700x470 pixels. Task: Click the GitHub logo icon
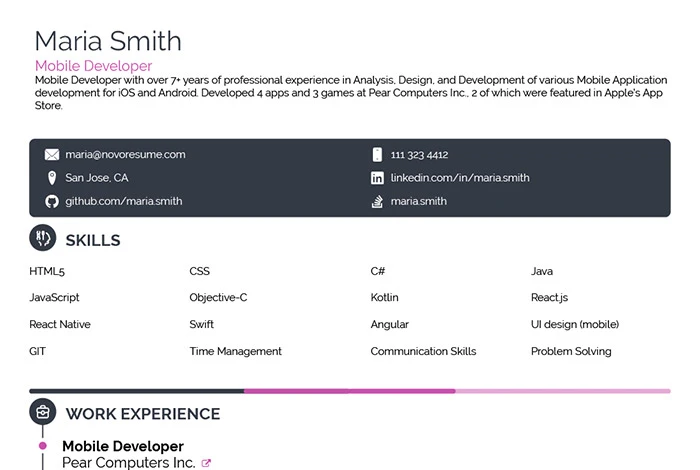click(52, 201)
